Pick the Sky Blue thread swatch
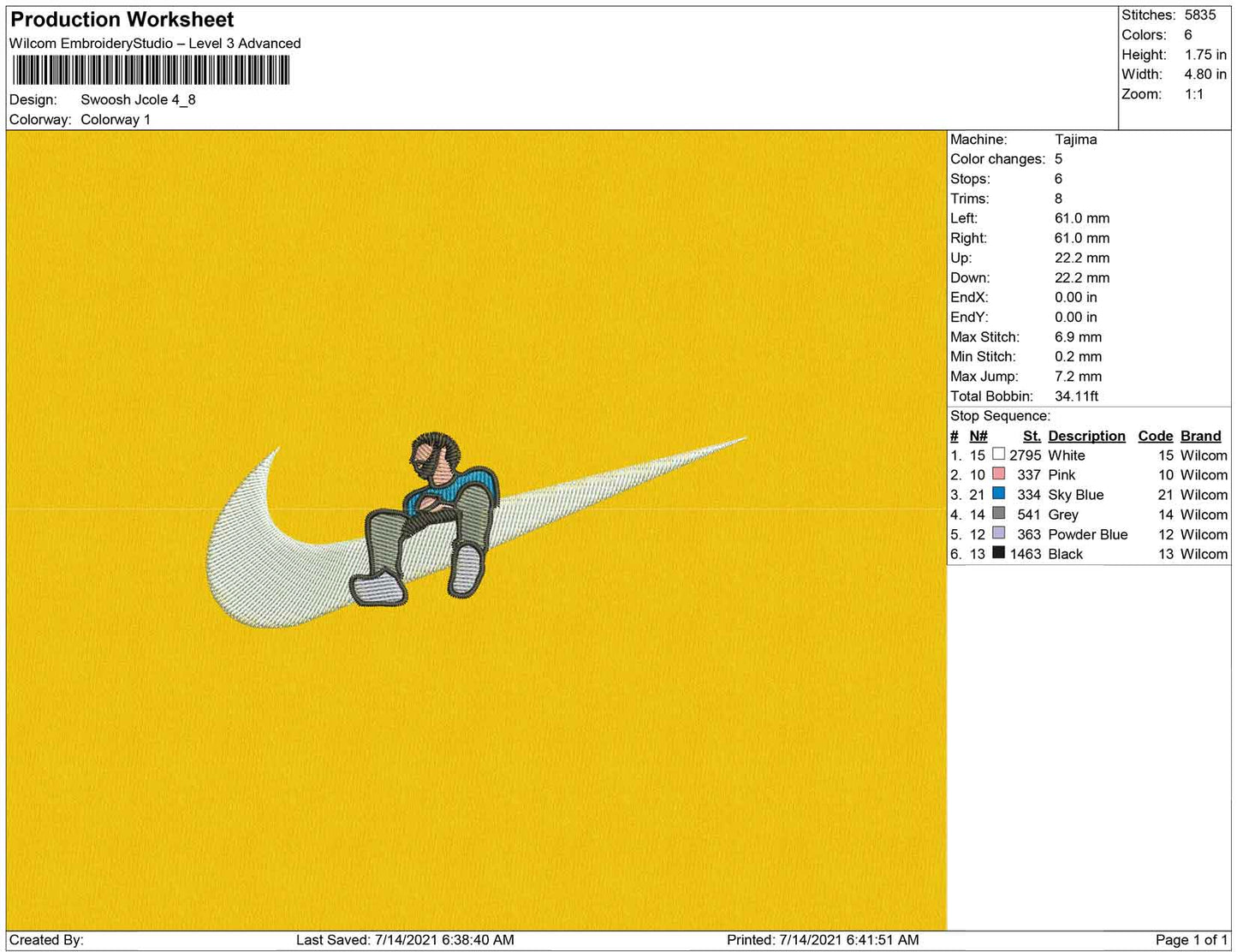 point(998,494)
